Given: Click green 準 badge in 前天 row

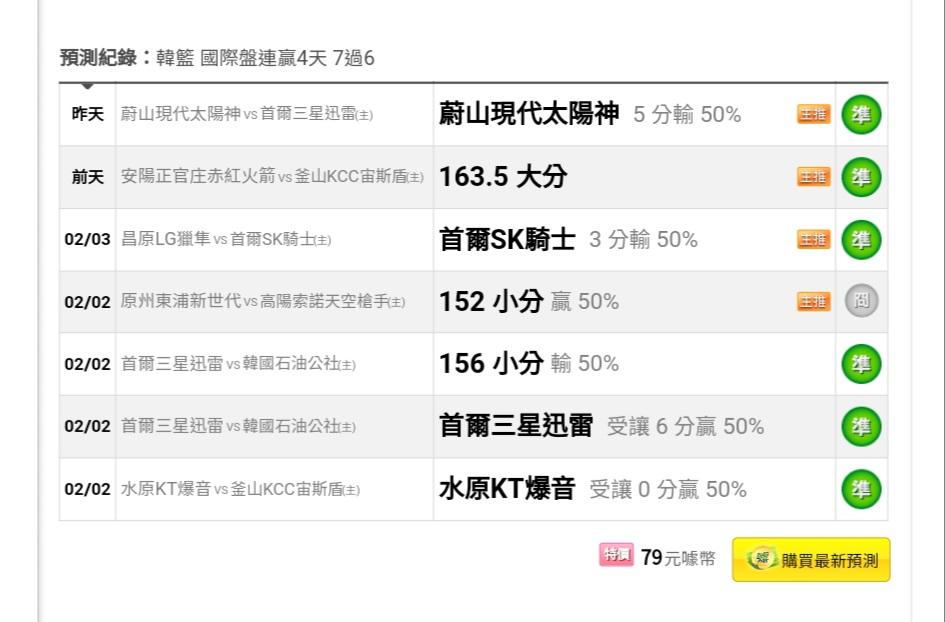Looking at the screenshot, I should (861, 177).
